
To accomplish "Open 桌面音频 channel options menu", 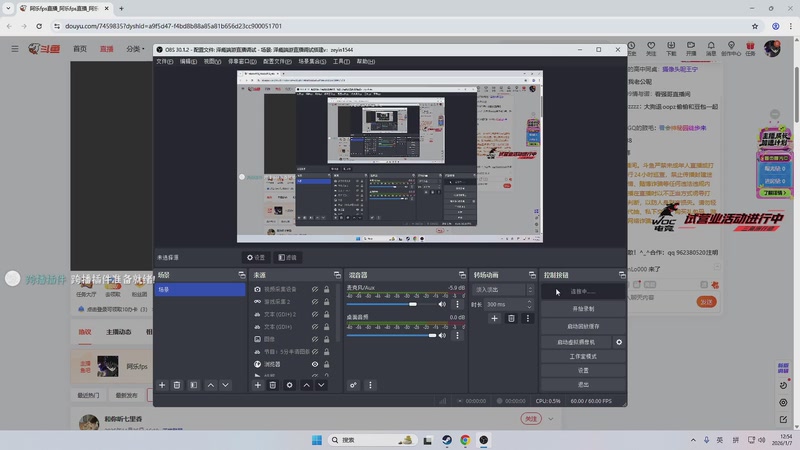I will pos(458,335).
